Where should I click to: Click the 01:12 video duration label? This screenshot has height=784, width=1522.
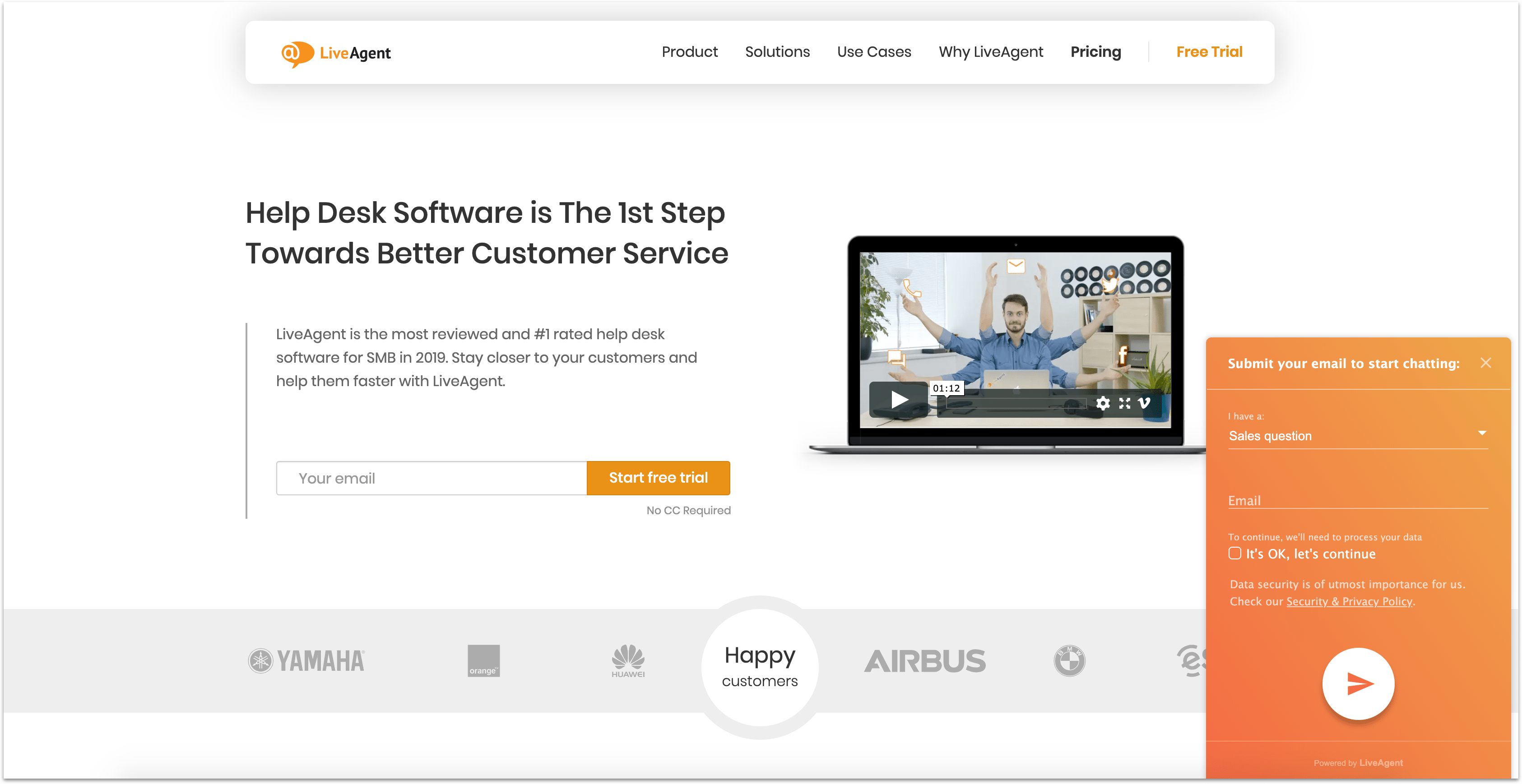[x=946, y=388]
